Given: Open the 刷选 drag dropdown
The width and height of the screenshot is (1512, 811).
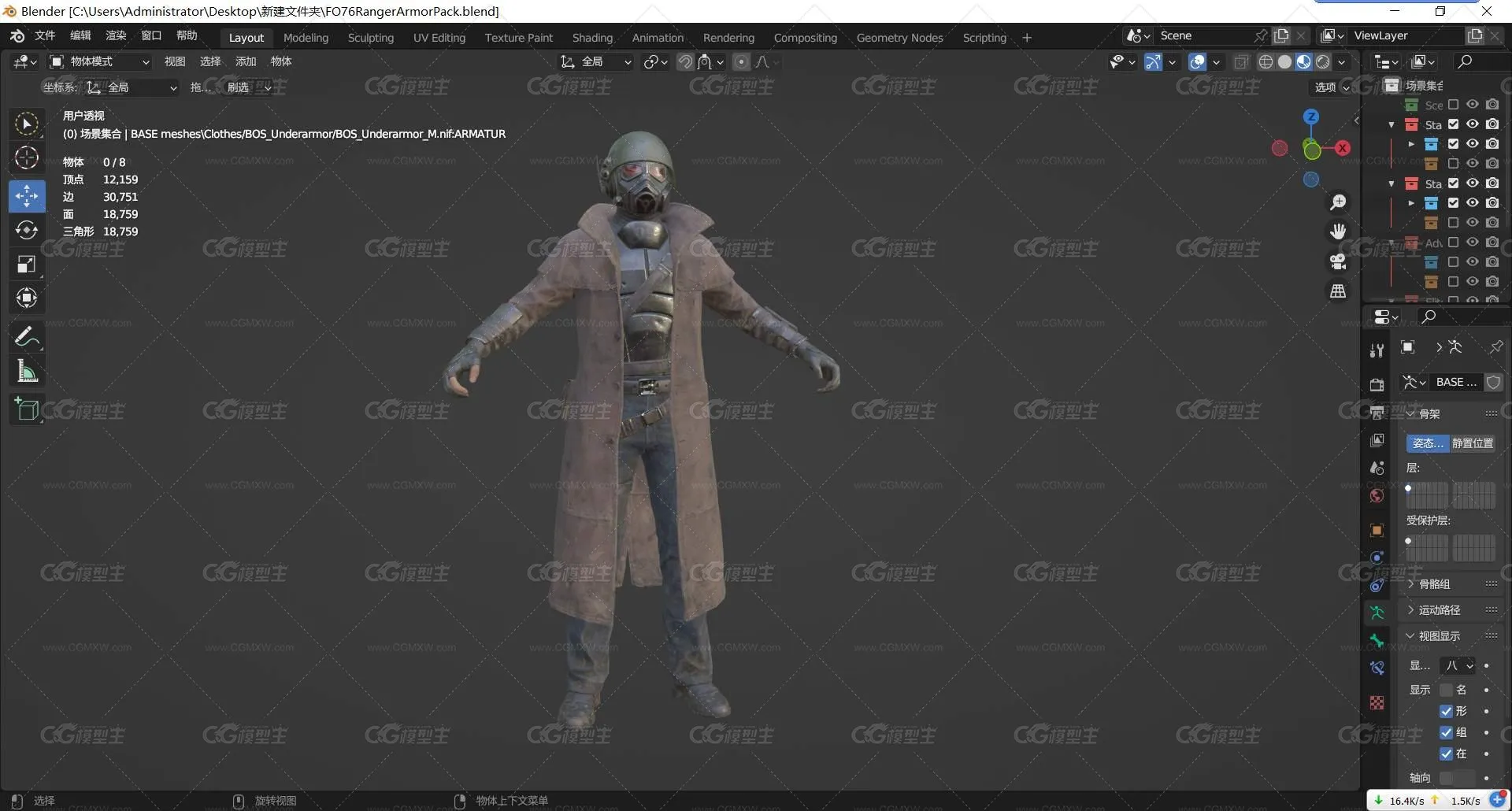Looking at the screenshot, I should coord(248,88).
